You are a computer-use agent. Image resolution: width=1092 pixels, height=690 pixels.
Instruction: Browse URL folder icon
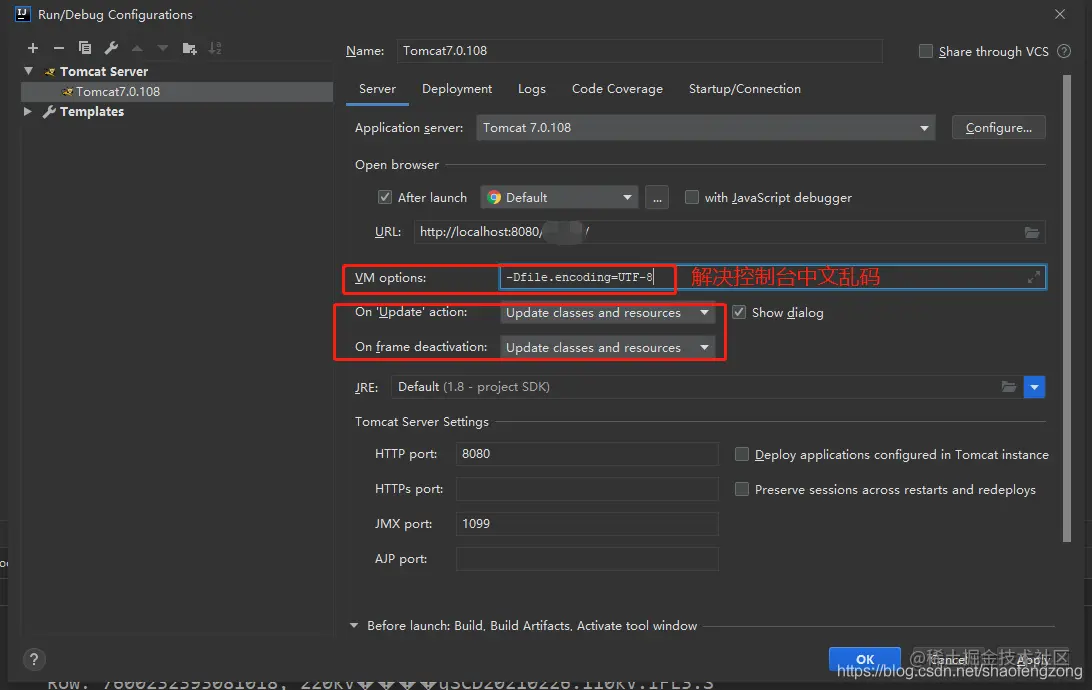click(1031, 232)
